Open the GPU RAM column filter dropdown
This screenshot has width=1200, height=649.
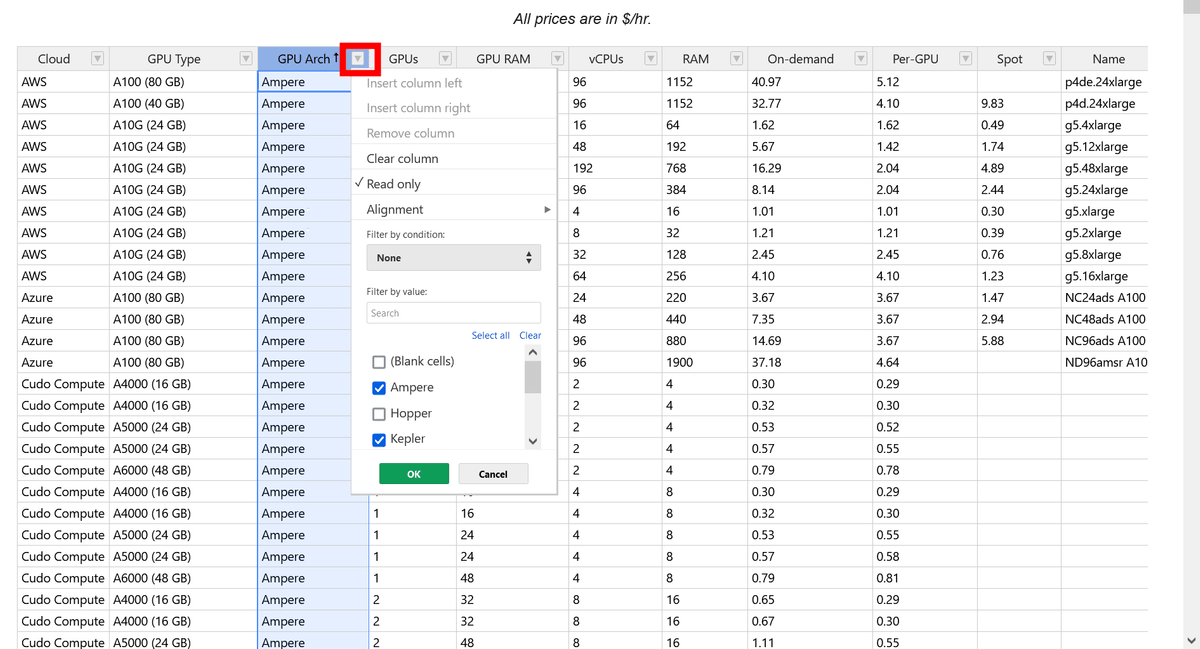pos(558,59)
